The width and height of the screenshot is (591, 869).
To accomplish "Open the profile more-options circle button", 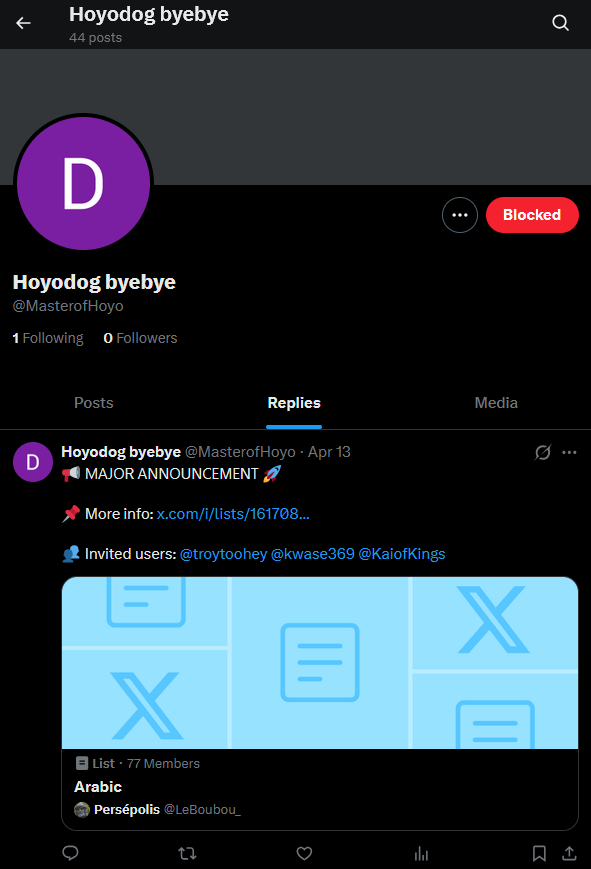I will [x=460, y=215].
